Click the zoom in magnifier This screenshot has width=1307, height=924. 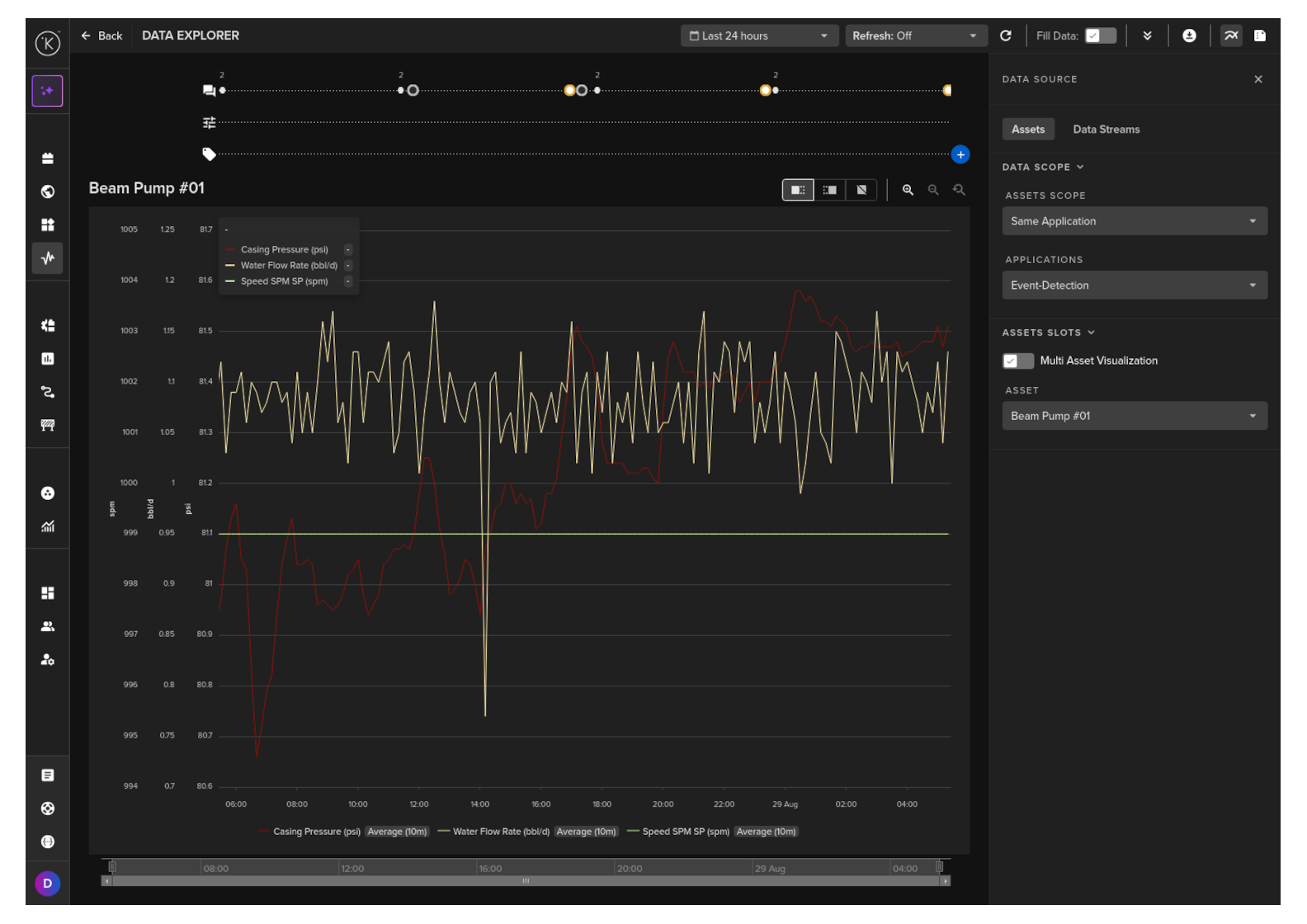tap(908, 190)
